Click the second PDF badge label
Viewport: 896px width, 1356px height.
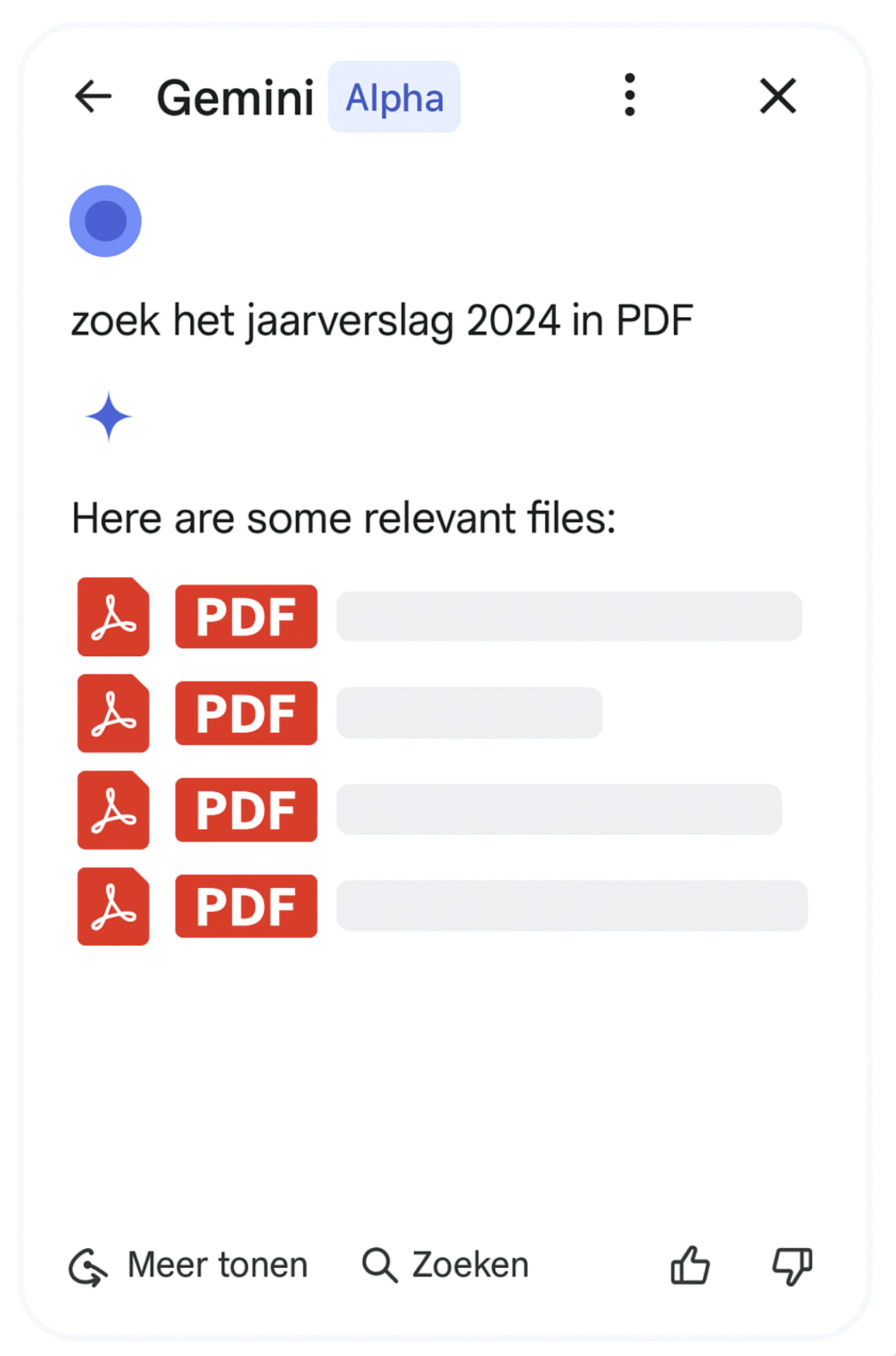click(246, 713)
